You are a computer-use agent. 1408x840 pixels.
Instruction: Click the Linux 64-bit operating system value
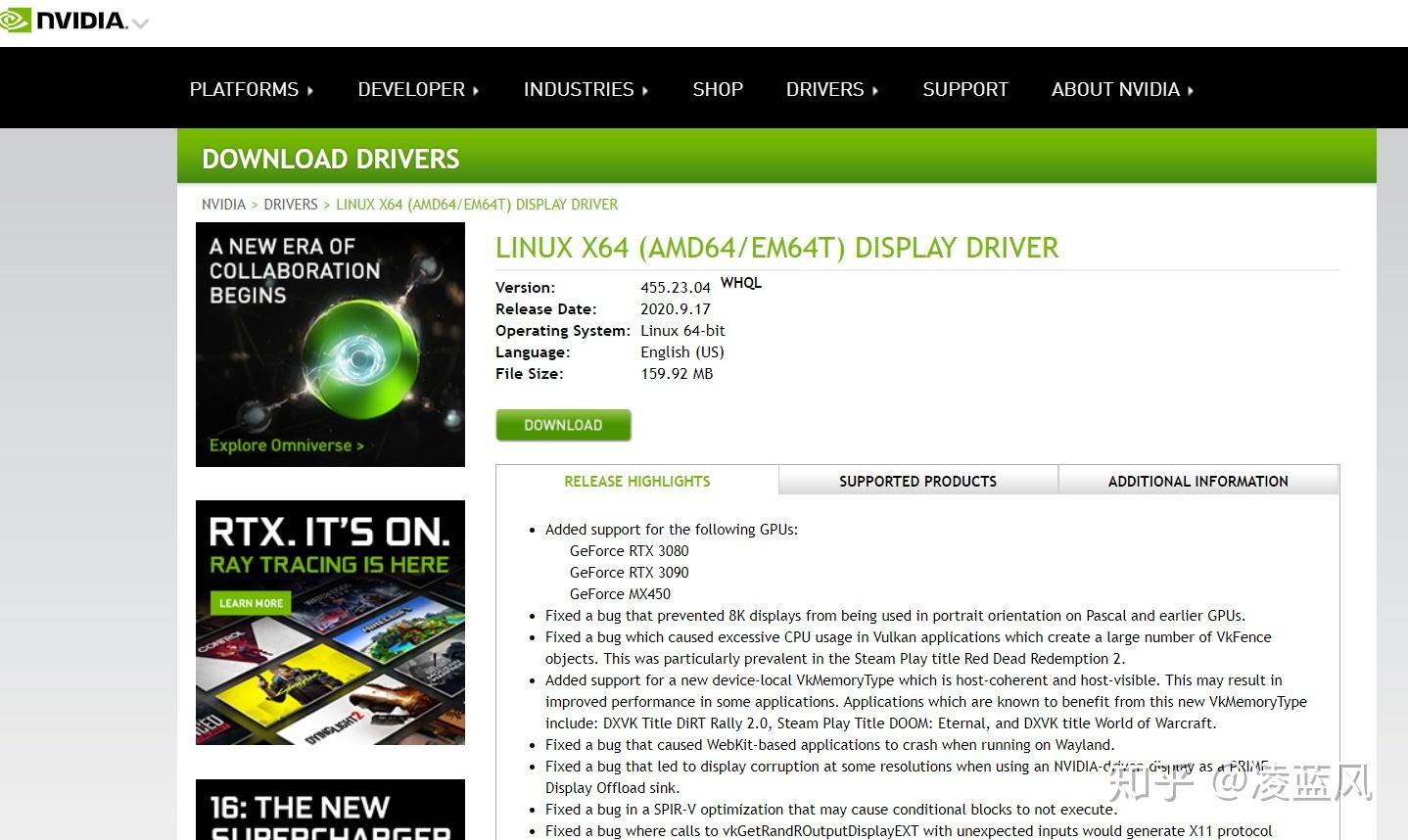pos(682,330)
